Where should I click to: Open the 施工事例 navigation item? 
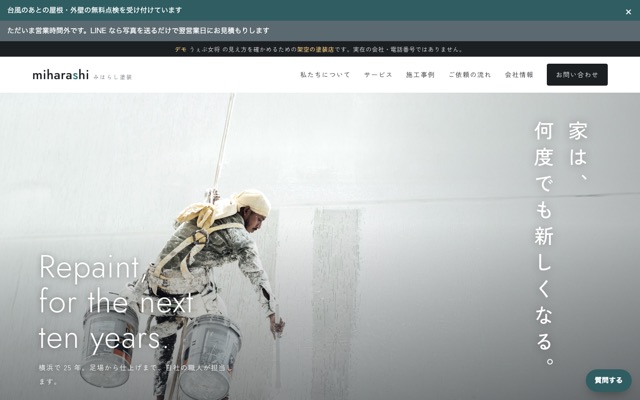click(420, 75)
